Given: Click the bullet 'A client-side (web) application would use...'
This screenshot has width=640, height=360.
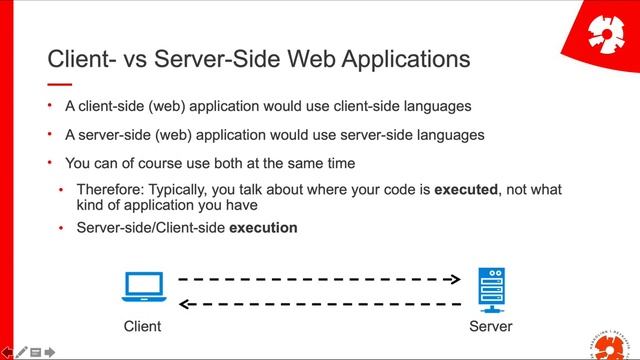Looking at the screenshot, I should pyautogui.click(x=268, y=106).
